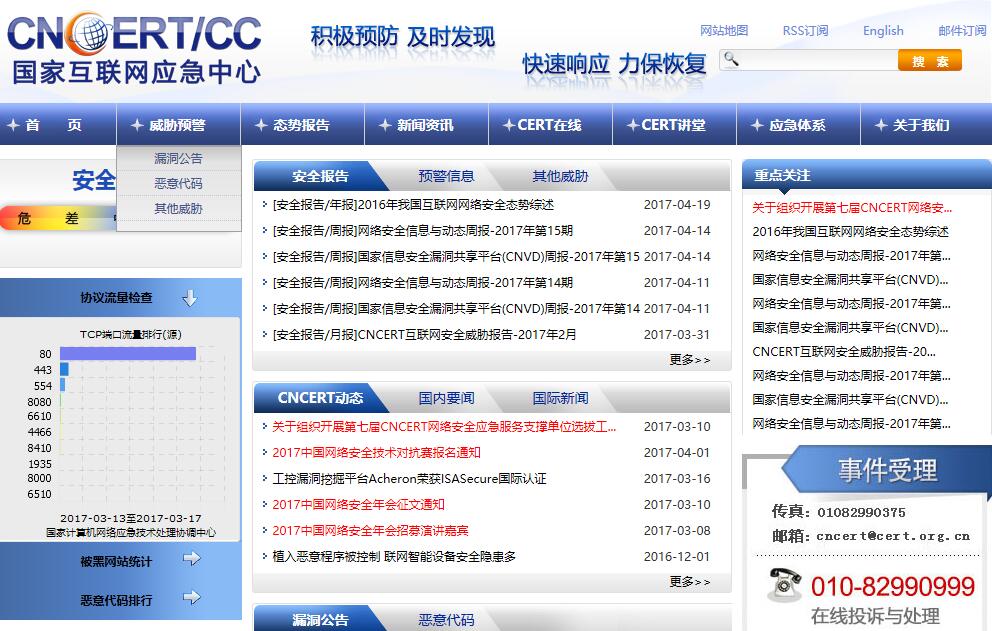Click the 事件受理 banner
Viewport: 992px width, 631px height.
pyautogui.click(x=887, y=470)
